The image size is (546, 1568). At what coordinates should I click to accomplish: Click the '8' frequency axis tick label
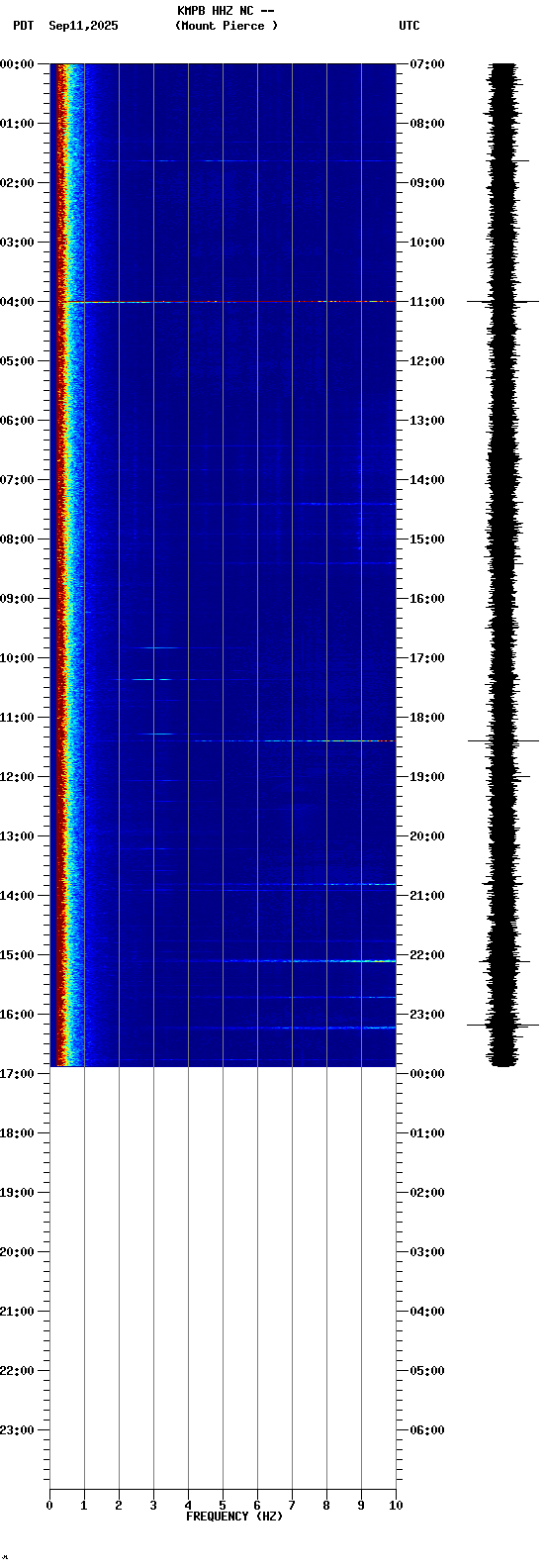(x=326, y=1506)
